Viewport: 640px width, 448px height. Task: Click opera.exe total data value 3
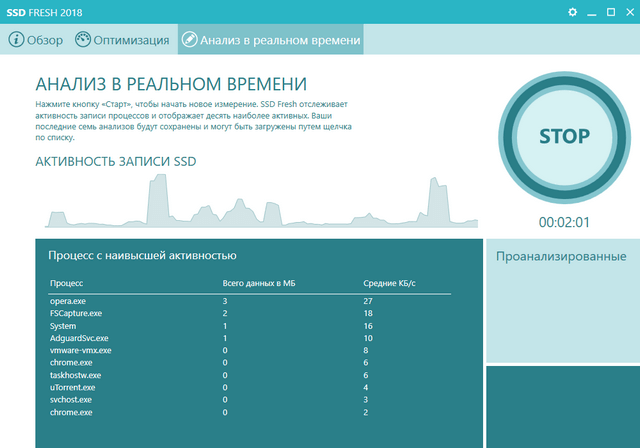pos(225,301)
